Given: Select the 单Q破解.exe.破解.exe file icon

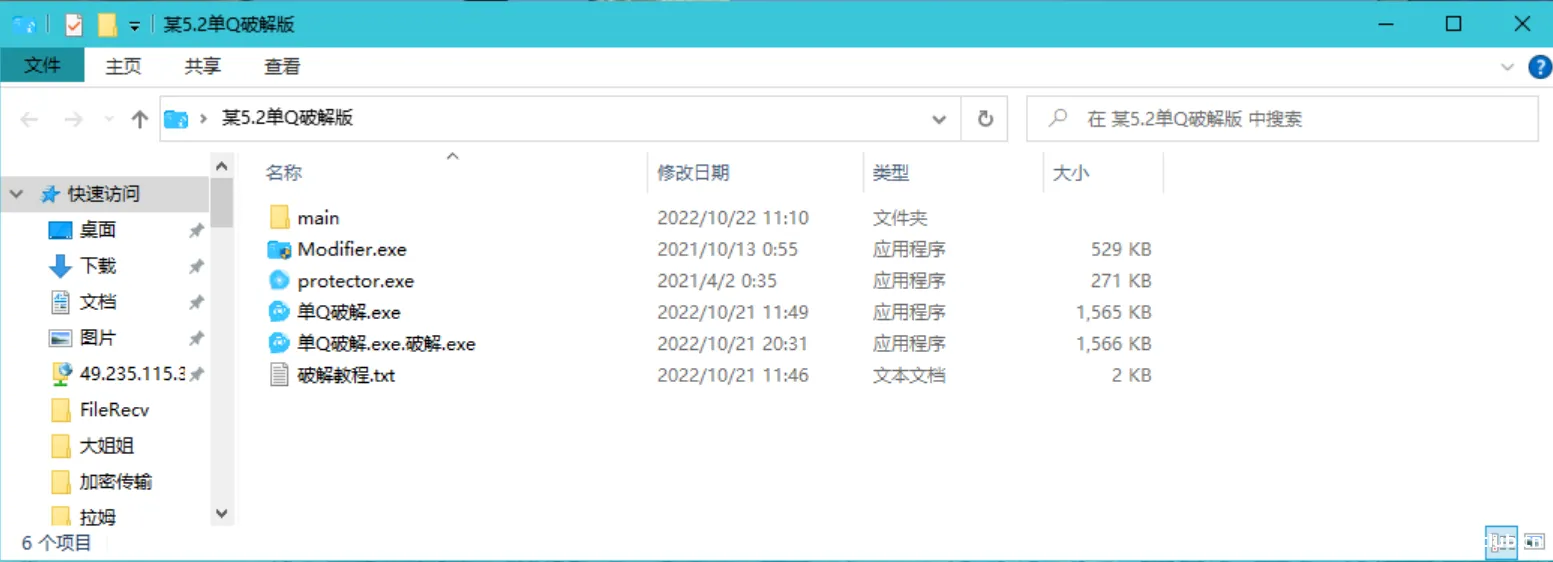Looking at the screenshot, I should [x=279, y=344].
